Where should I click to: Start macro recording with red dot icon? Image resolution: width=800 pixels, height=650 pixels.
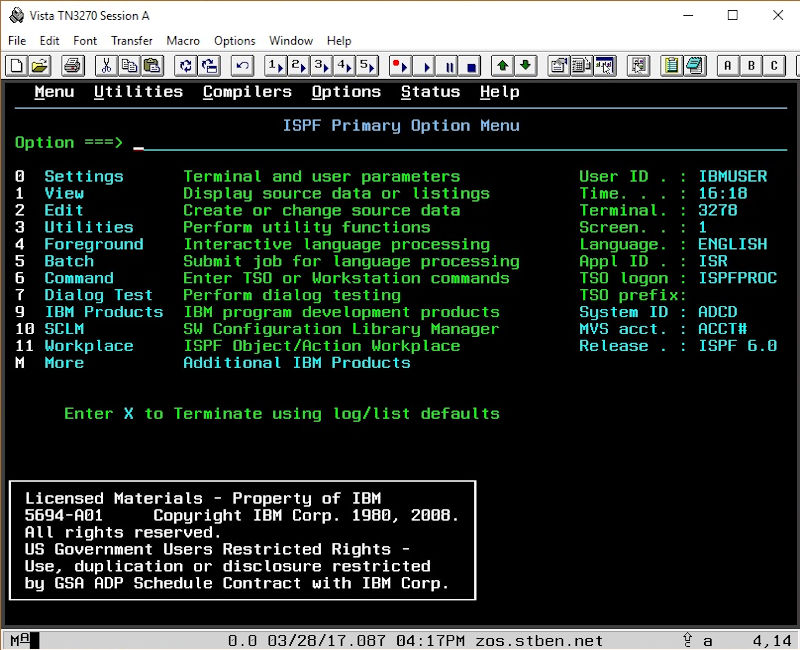click(x=401, y=66)
